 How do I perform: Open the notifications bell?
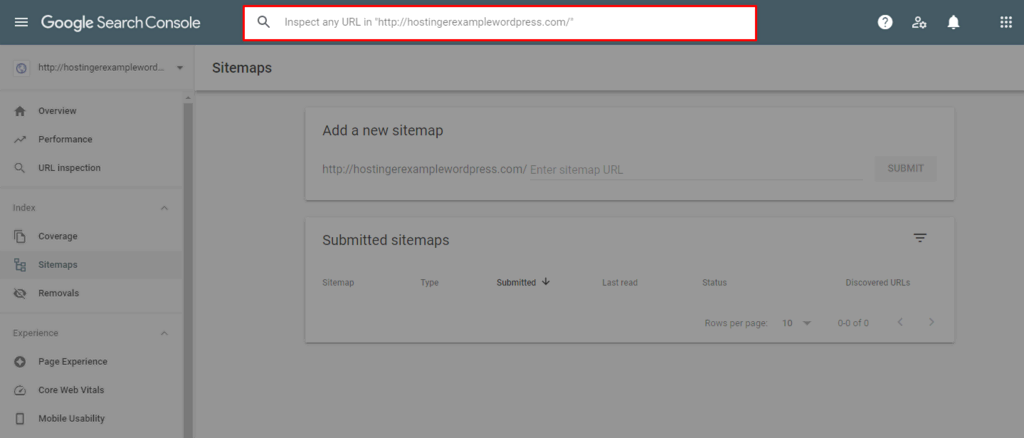tap(953, 23)
